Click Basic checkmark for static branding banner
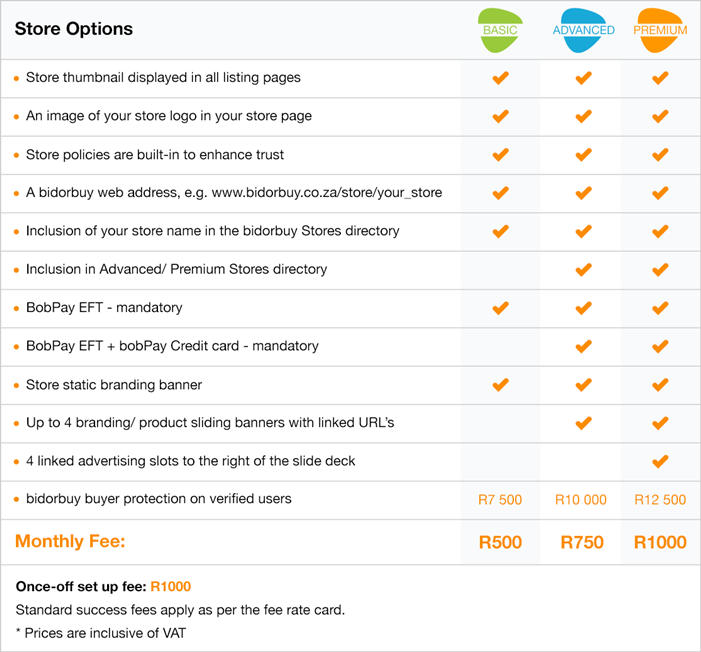The image size is (701, 652). click(x=501, y=385)
